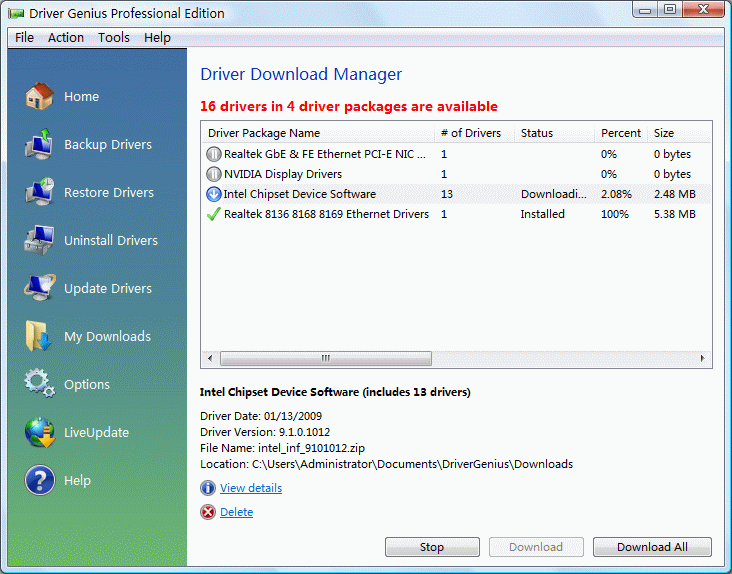
Task: Click the Download All button
Action: coord(652,547)
